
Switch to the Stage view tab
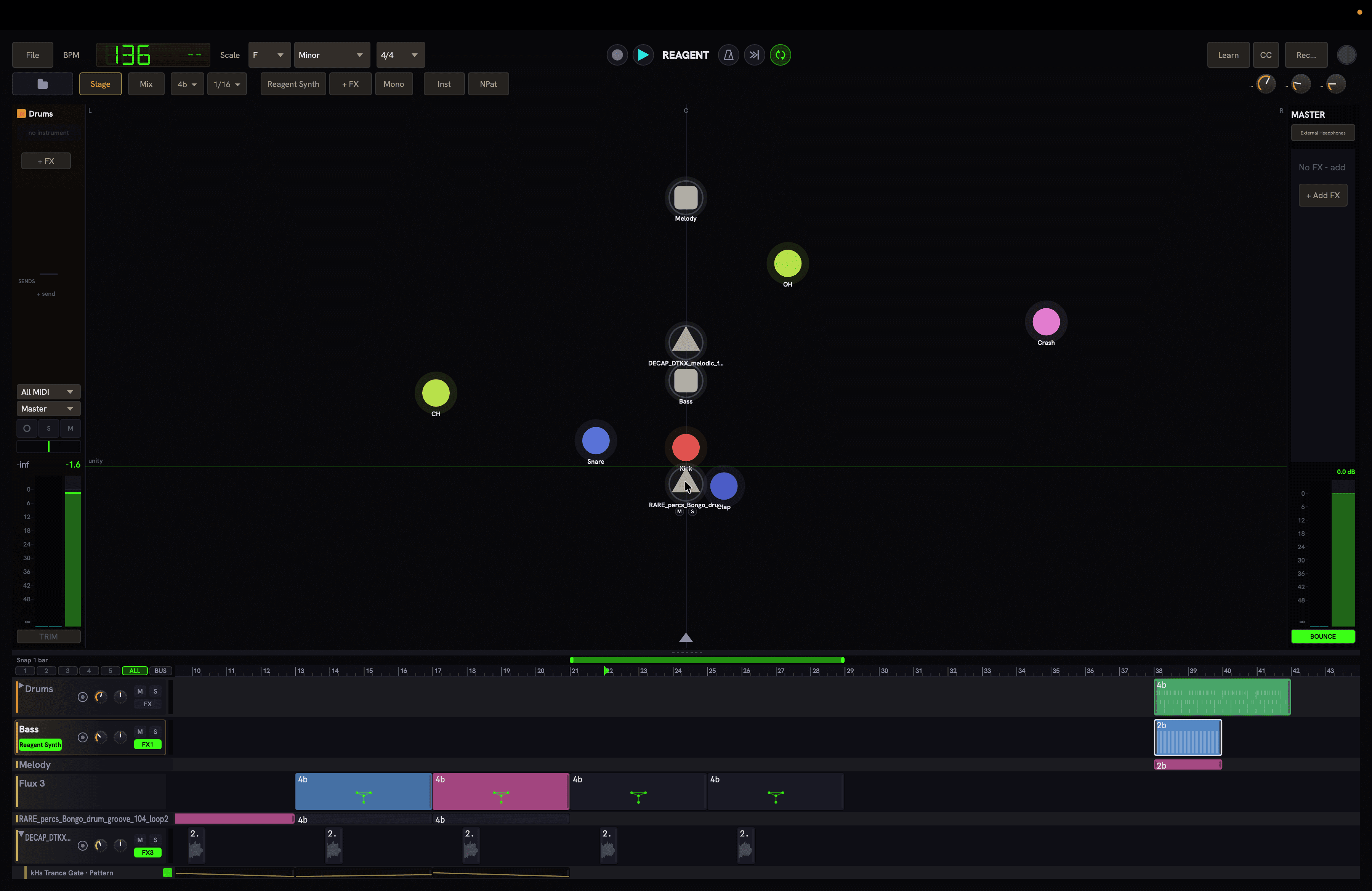point(100,84)
